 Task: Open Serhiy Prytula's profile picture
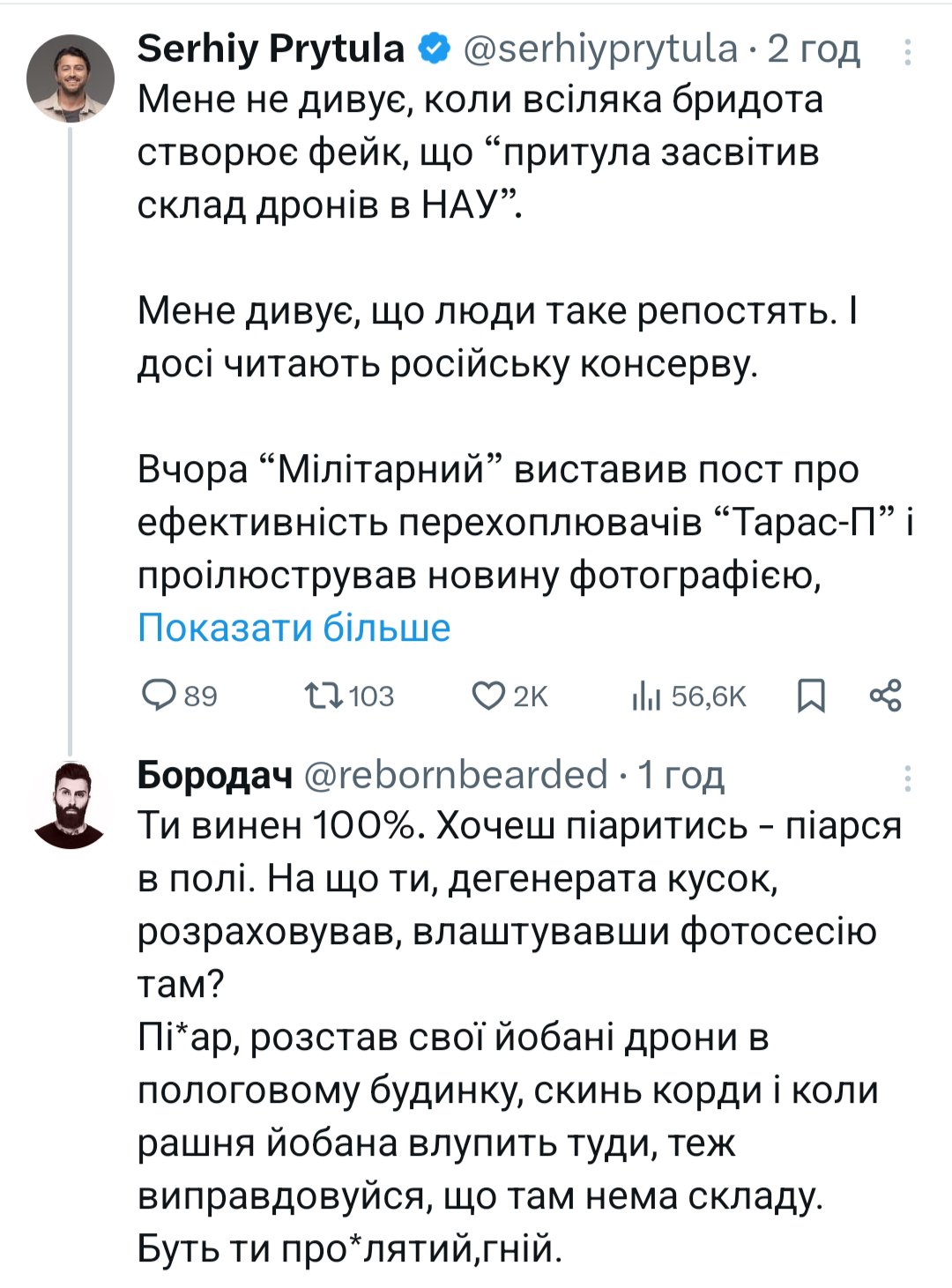pyautogui.click(x=71, y=78)
